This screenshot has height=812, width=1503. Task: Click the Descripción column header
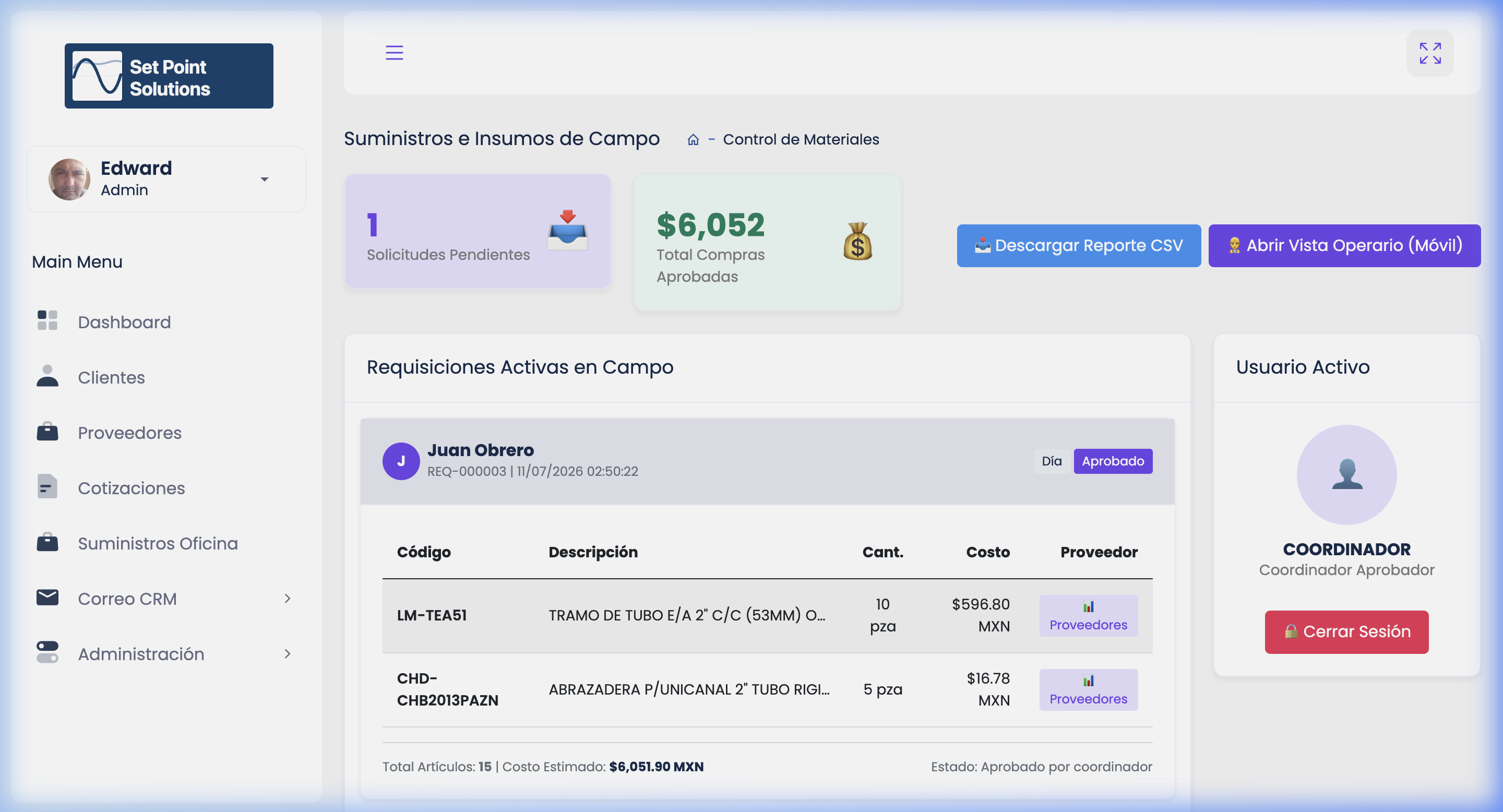coord(593,553)
